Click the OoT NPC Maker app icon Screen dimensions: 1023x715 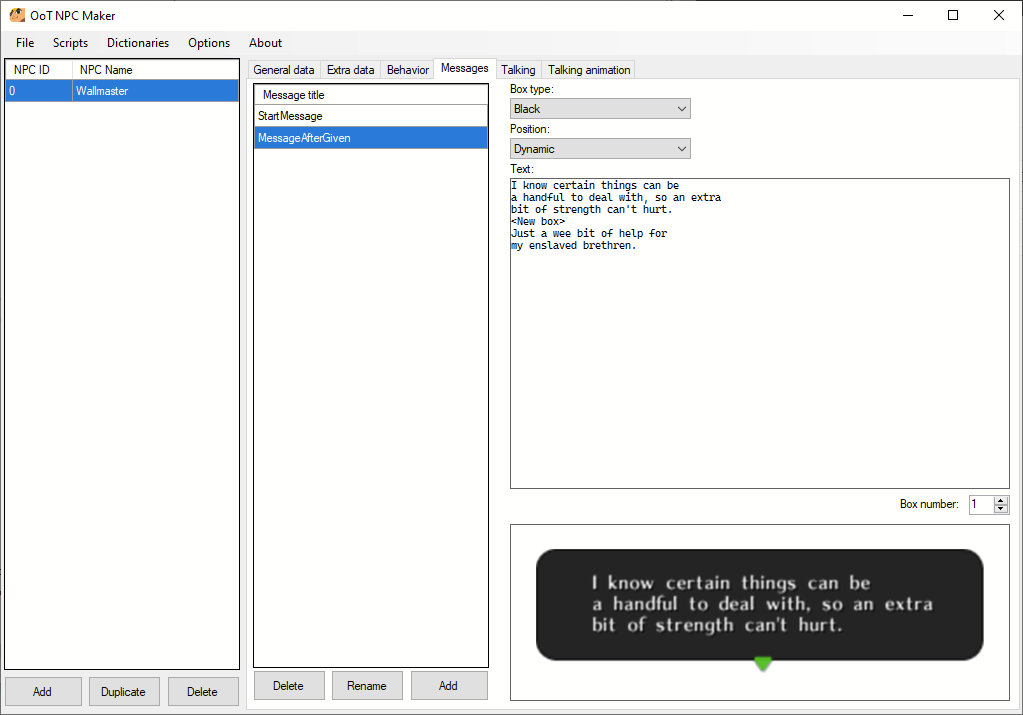(15, 14)
